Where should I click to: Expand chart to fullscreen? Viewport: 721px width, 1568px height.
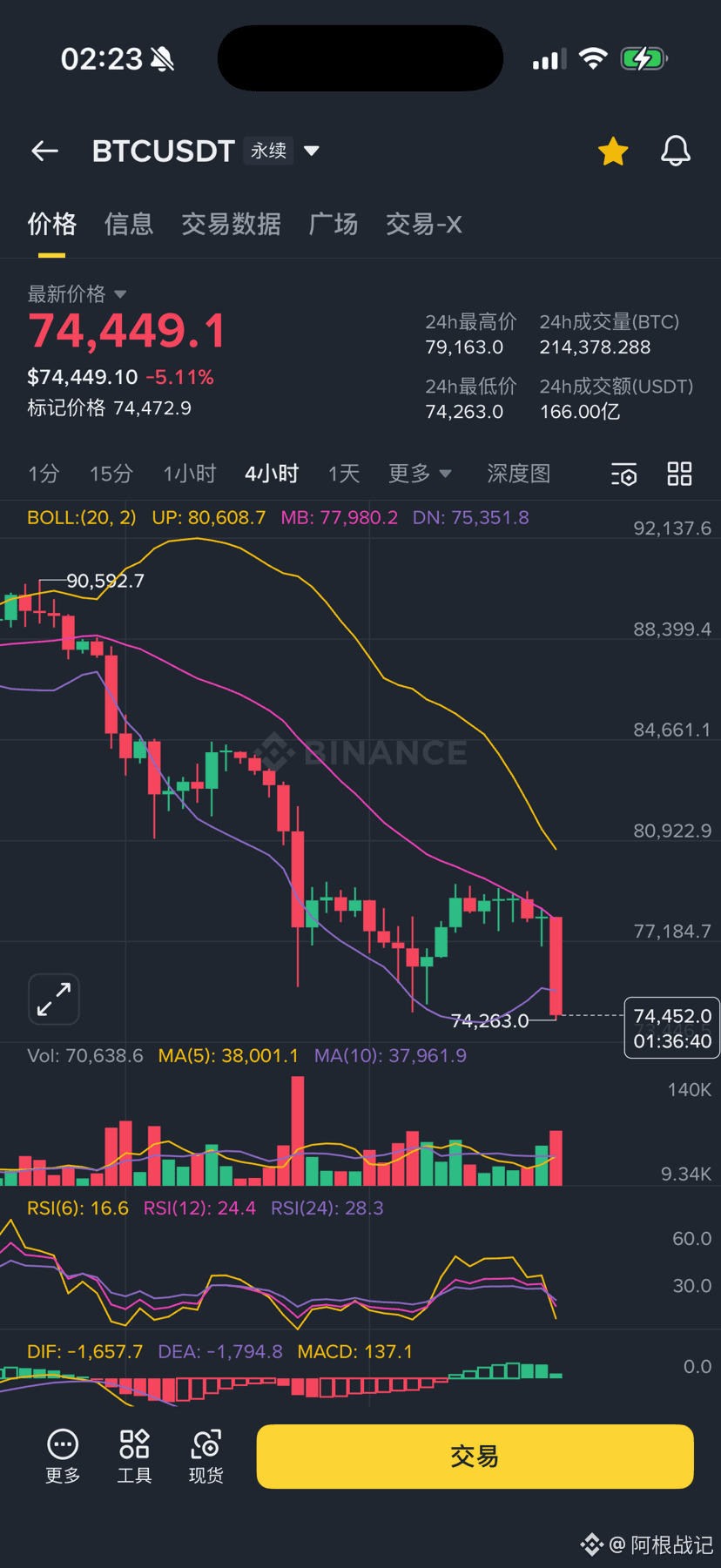point(54,999)
